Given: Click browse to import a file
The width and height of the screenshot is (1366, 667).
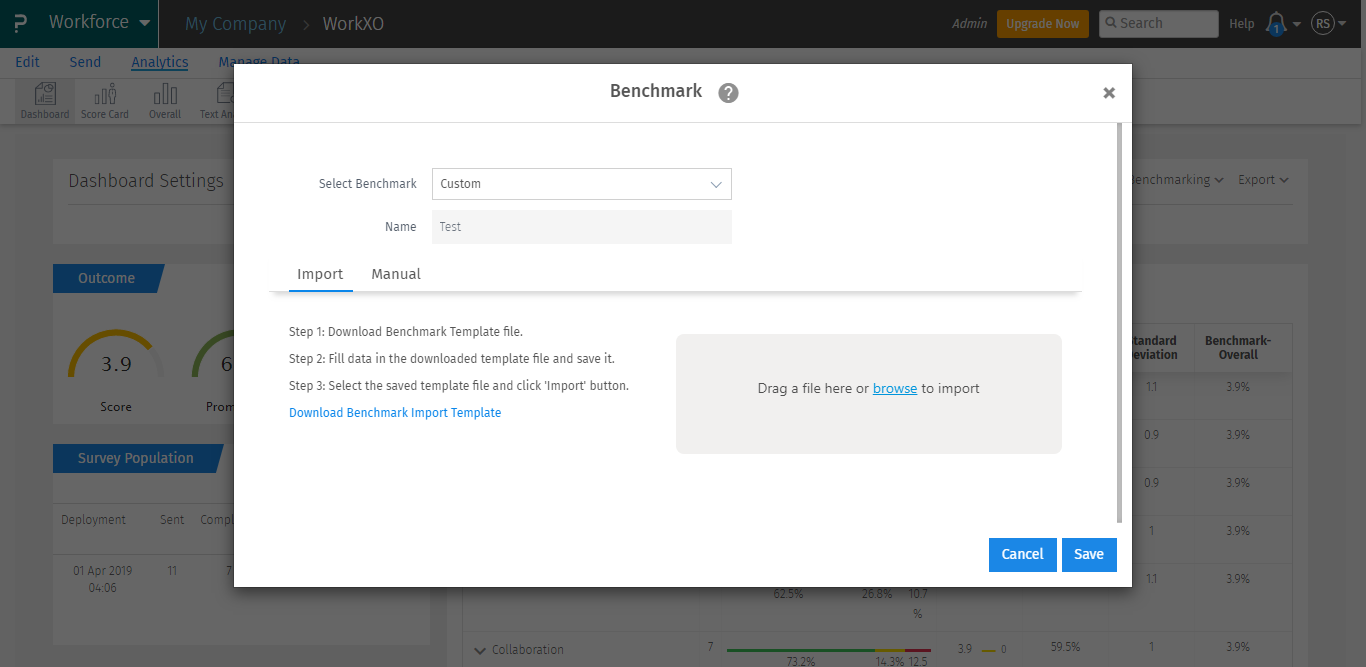Looking at the screenshot, I should pos(893,388).
